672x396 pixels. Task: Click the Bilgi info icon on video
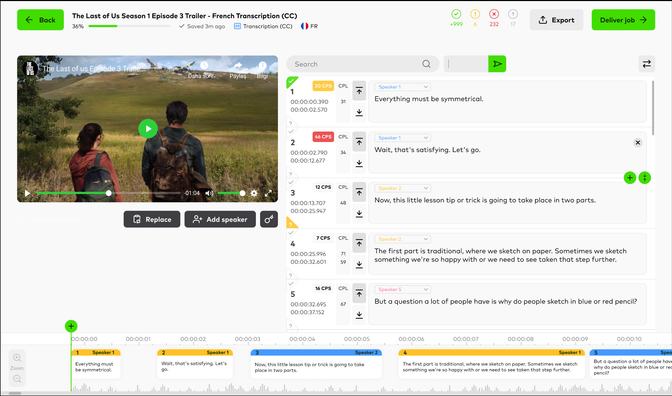(262, 66)
